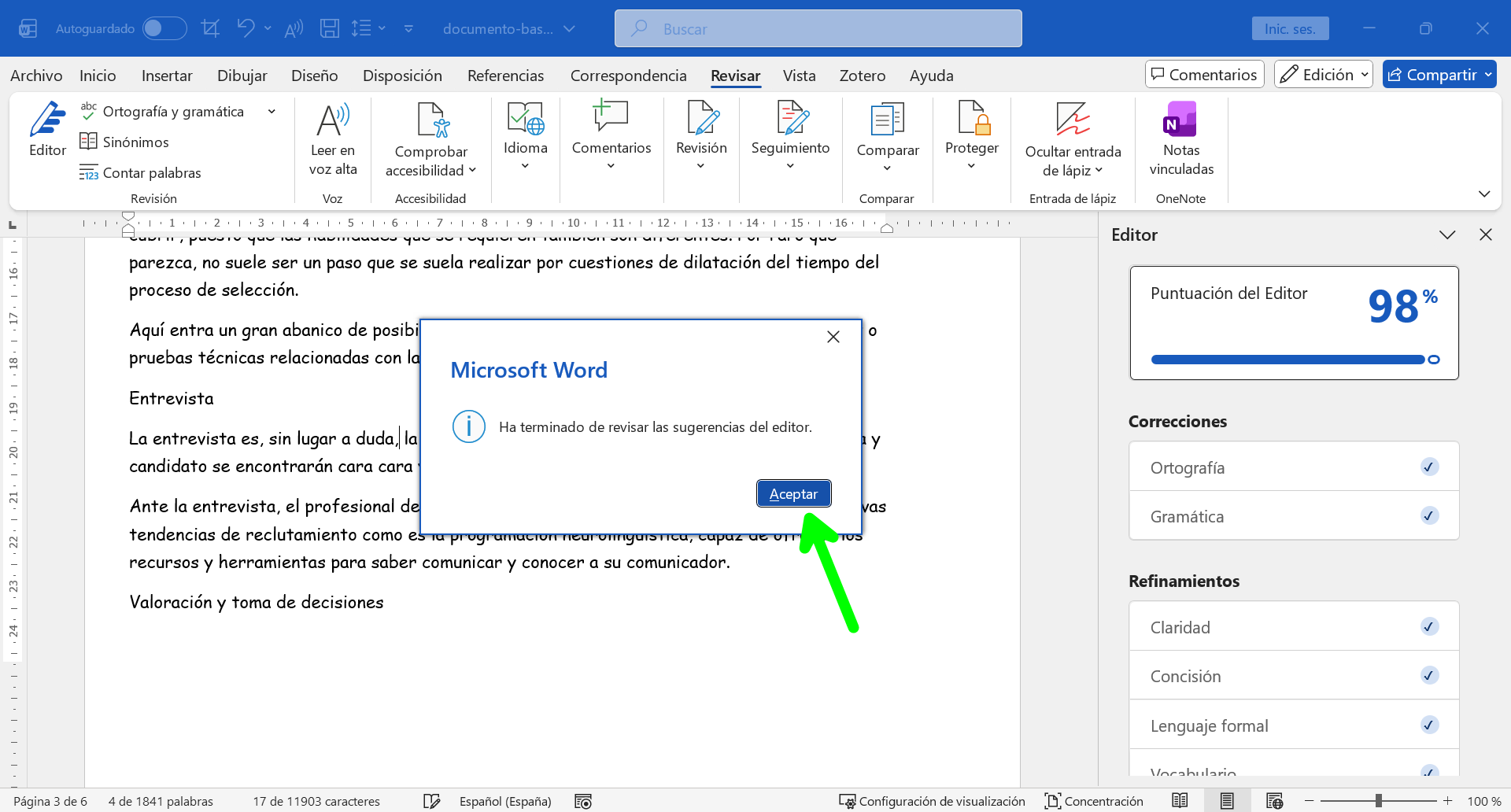Click the Comentarios button at top right

1204,75
